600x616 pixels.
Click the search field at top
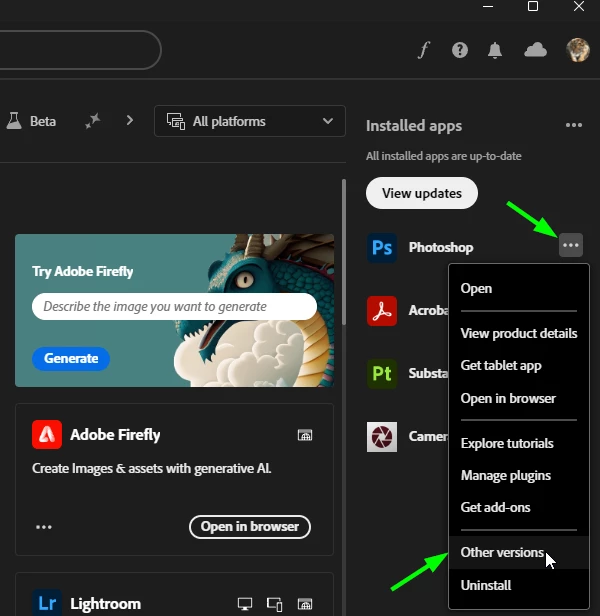pos(79,50)
